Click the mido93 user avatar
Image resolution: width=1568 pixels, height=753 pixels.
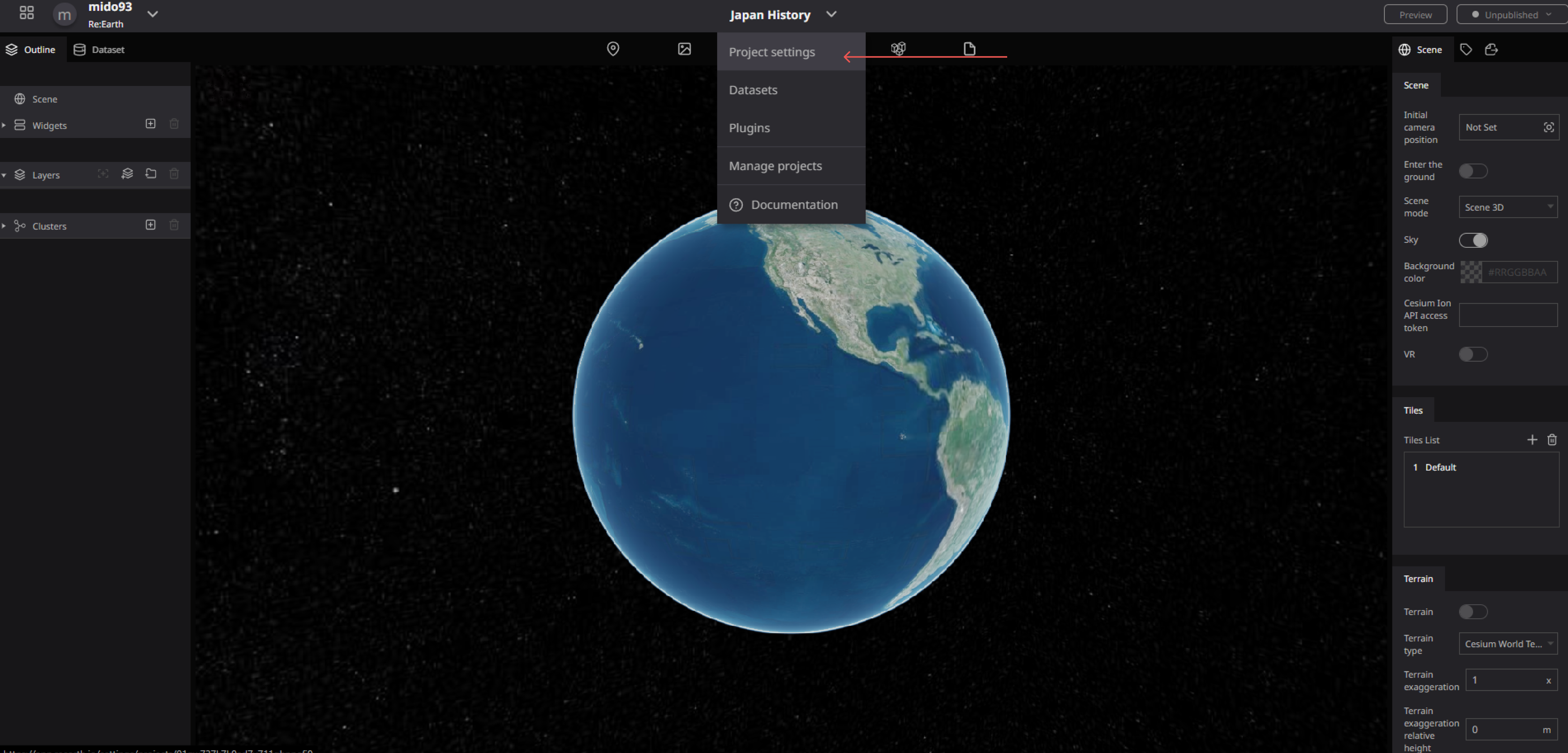[x=64, y=15]
